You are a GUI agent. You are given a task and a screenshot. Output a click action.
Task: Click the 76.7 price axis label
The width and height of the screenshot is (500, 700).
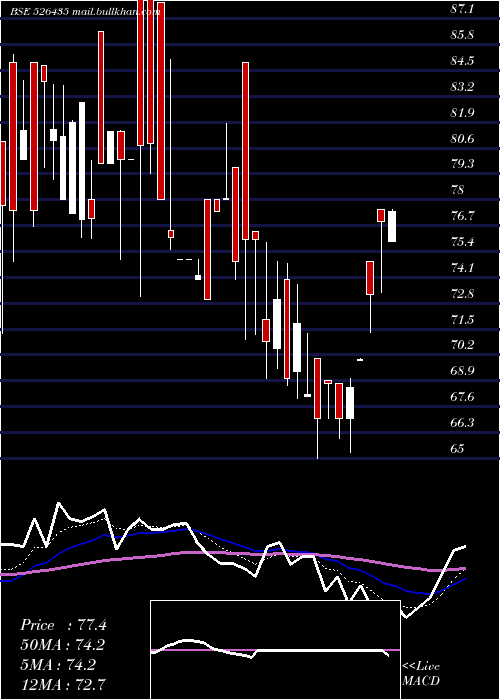point(462,216)
